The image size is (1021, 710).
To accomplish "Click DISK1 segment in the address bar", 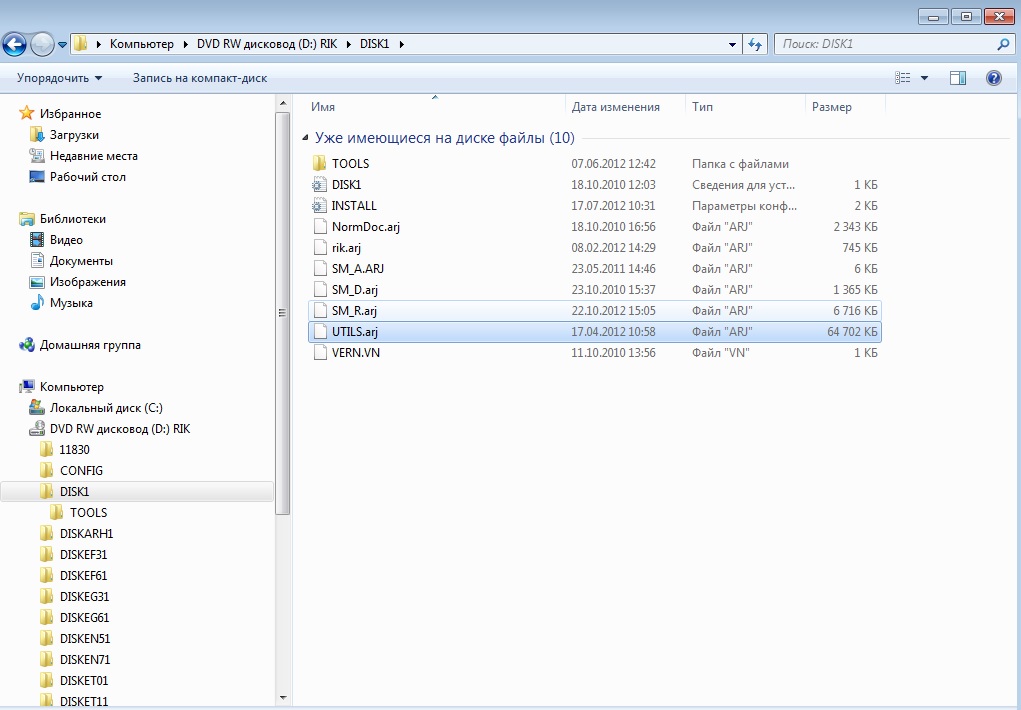I will (x=374, y=44).
